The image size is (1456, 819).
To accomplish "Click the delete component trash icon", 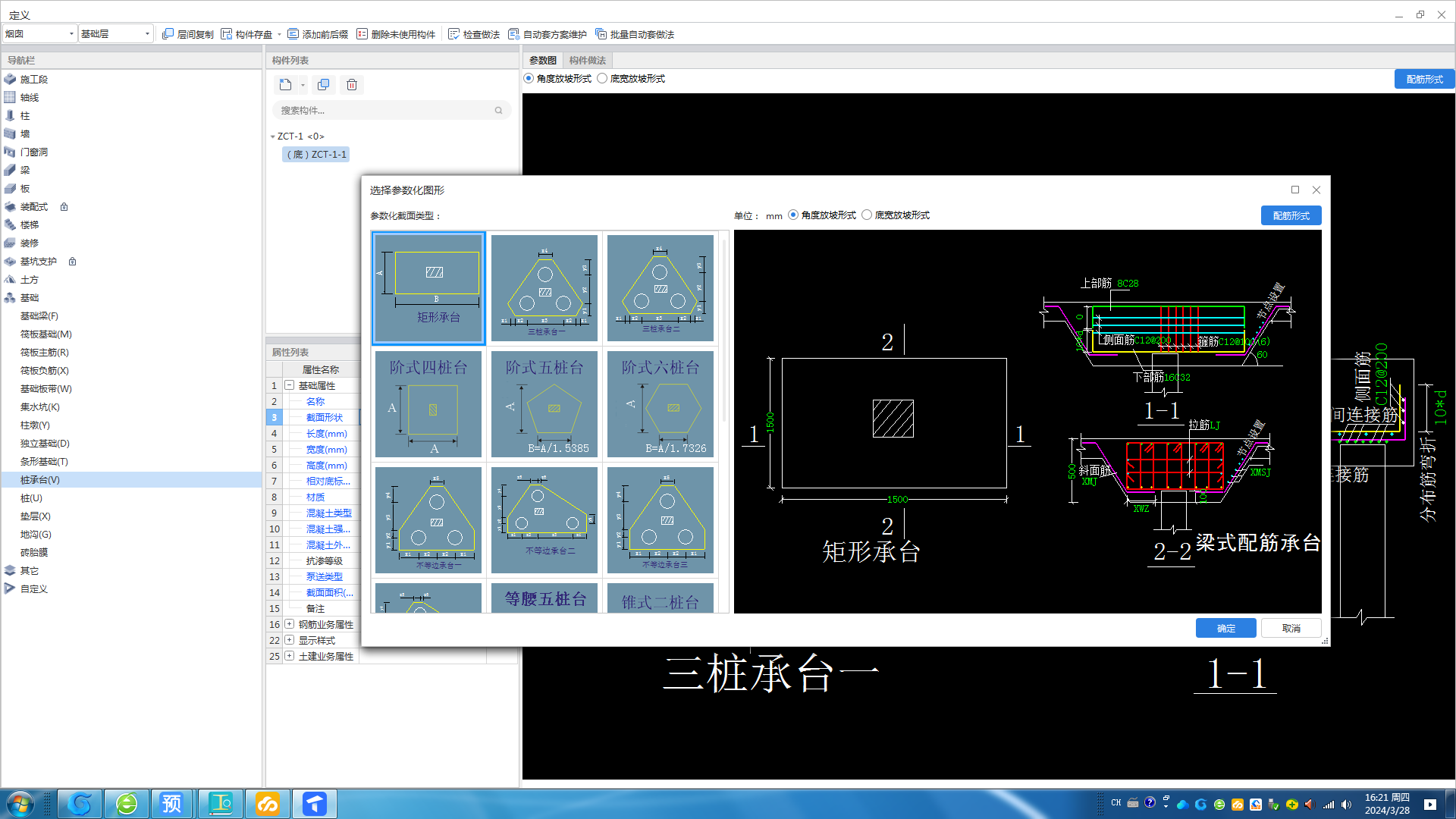I will pos(352,85).
